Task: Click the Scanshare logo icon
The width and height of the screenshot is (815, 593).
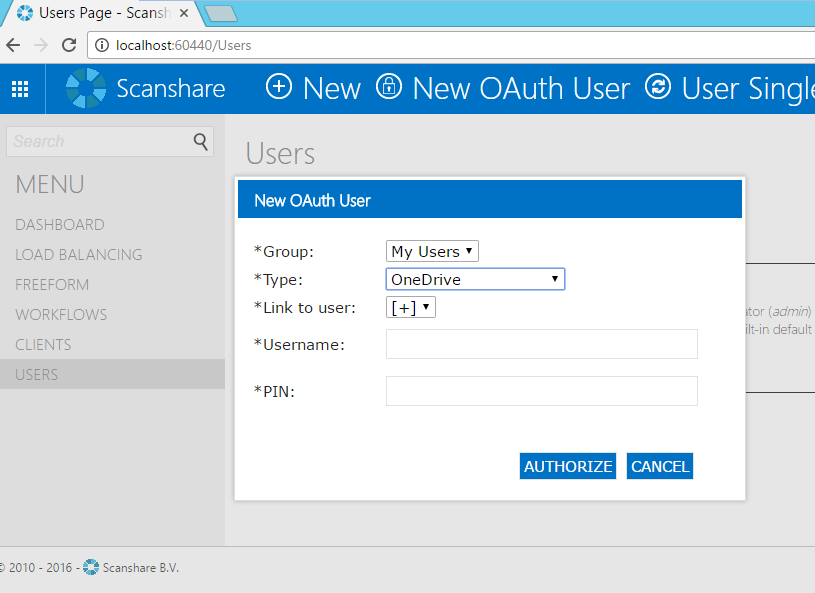Action: pos(86,88)
